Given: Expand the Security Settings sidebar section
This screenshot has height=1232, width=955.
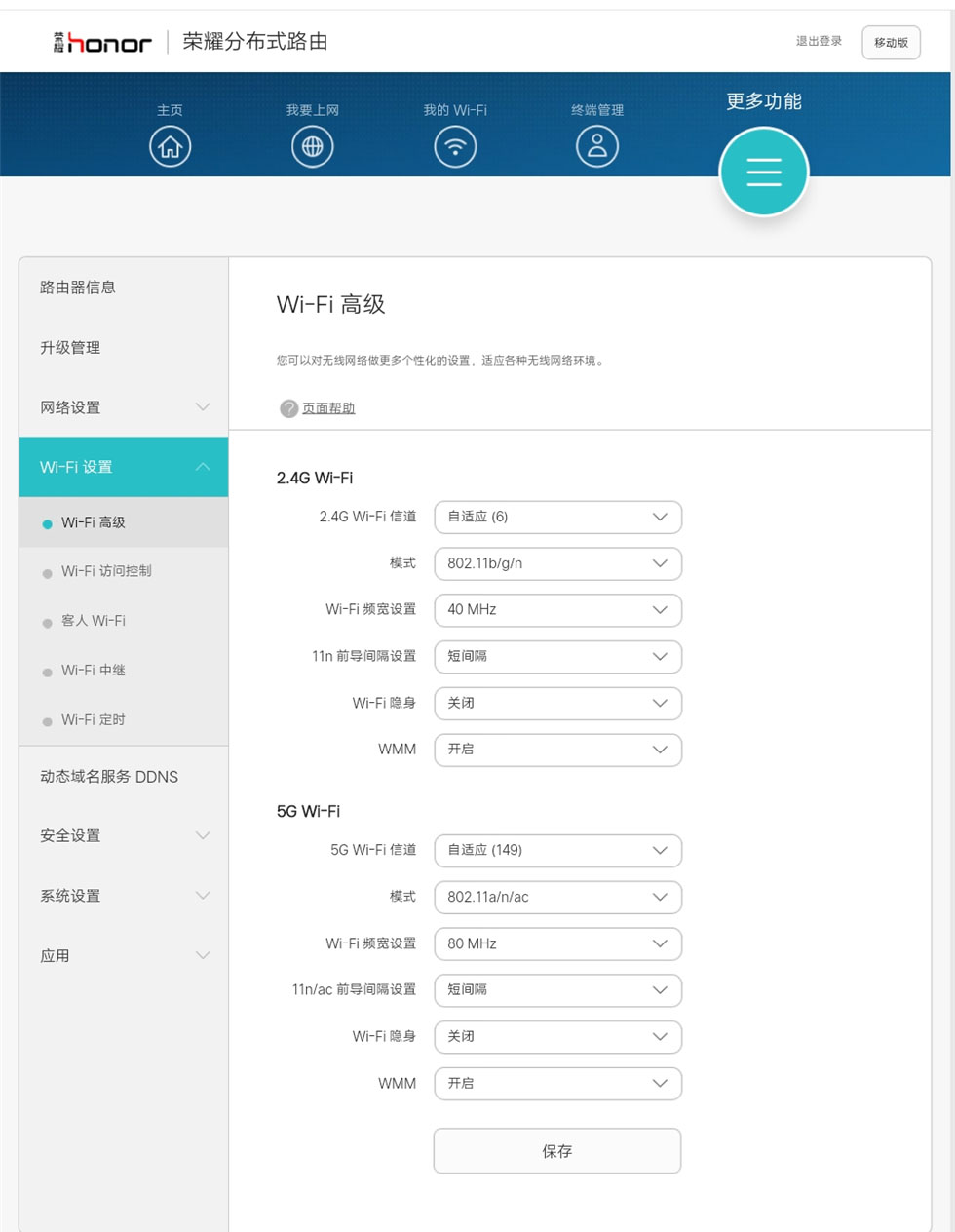Looking at the screenshot, I should (124, 835).
